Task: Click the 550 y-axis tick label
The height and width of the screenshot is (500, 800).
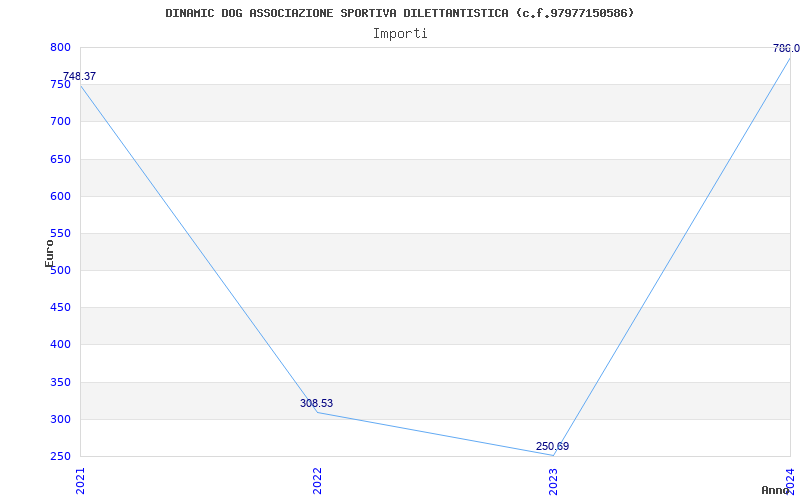Action: pos(60,234)
